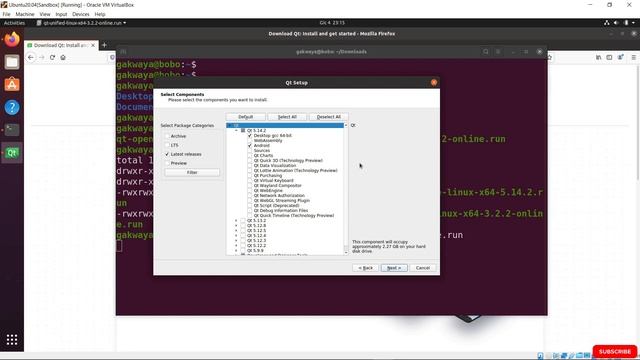Click component tree scrollbar down arrow
The image size is (640, 360).
(346, 253)
